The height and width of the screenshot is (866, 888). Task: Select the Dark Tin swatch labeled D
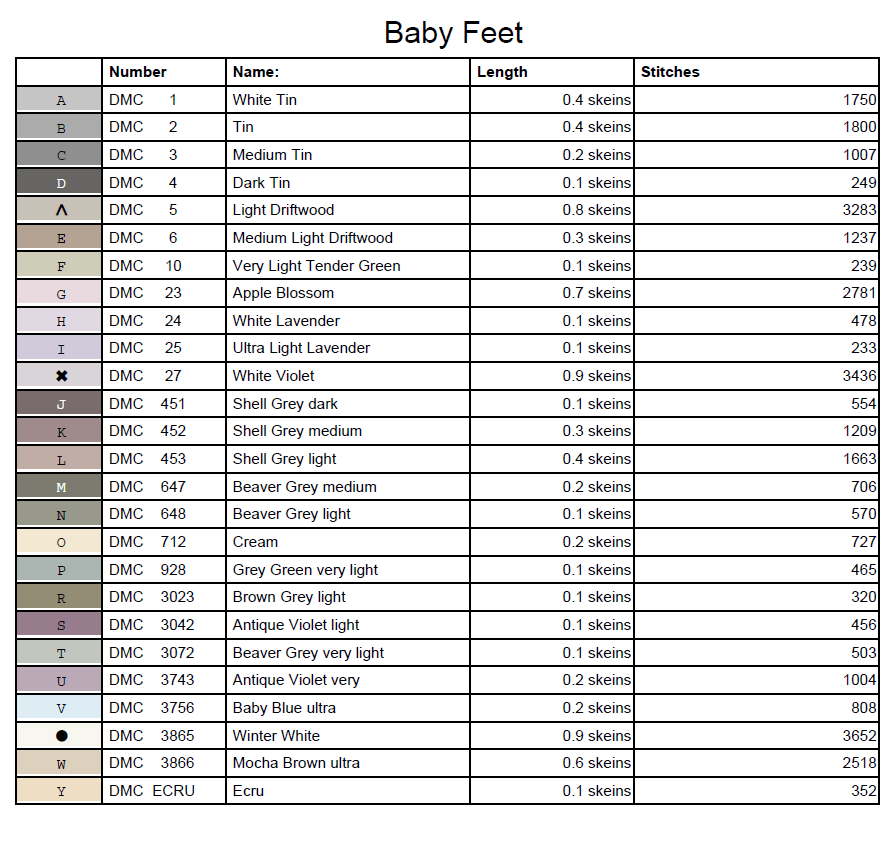click(60, 183)
